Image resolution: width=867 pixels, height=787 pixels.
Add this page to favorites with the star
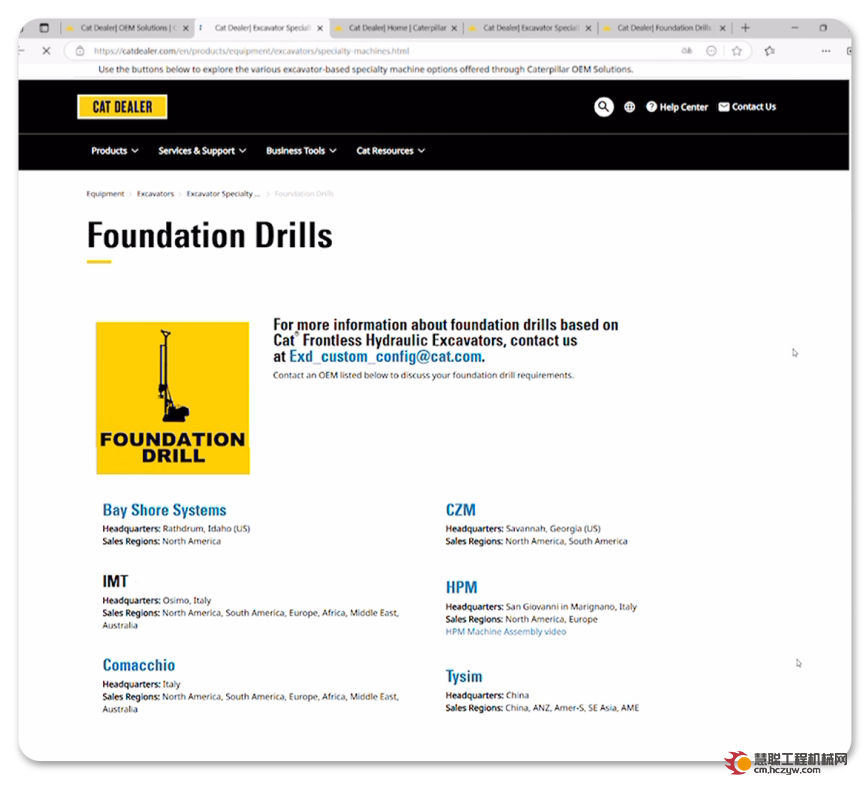click(x=737, y=51)
